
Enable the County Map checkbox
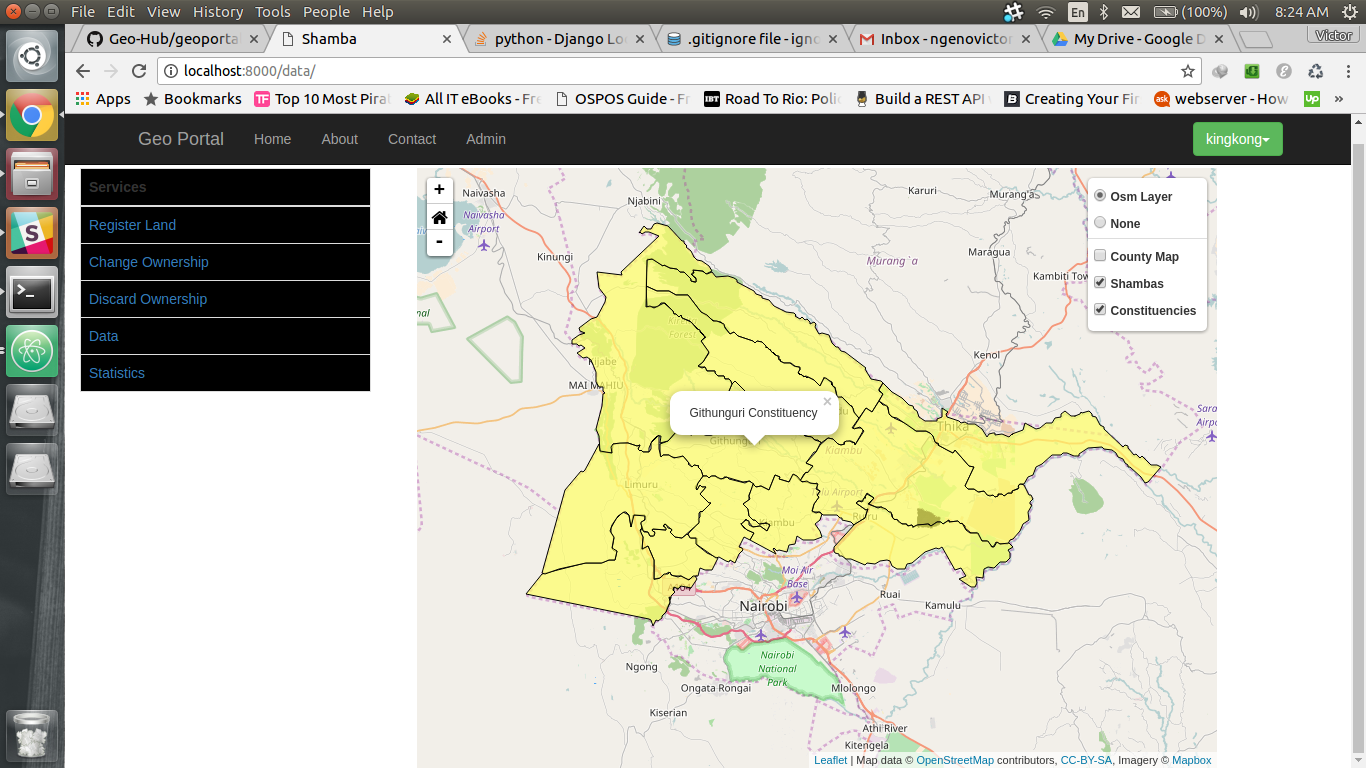click(1100, 256)
